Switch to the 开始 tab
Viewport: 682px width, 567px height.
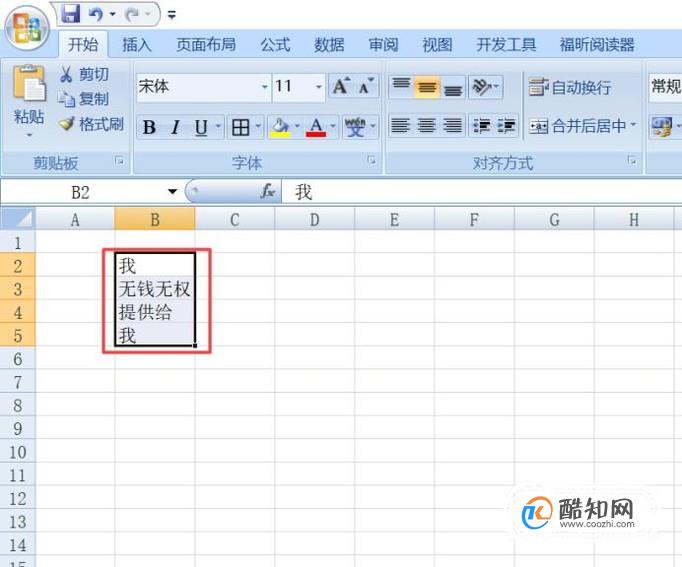(x=83, y=45)
